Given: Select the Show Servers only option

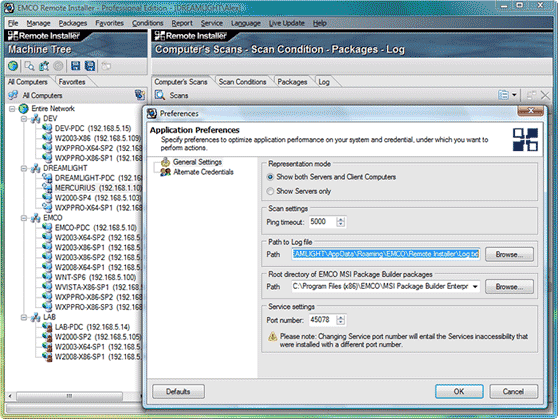Looking at the screenshot, I should tap(270, 191).
